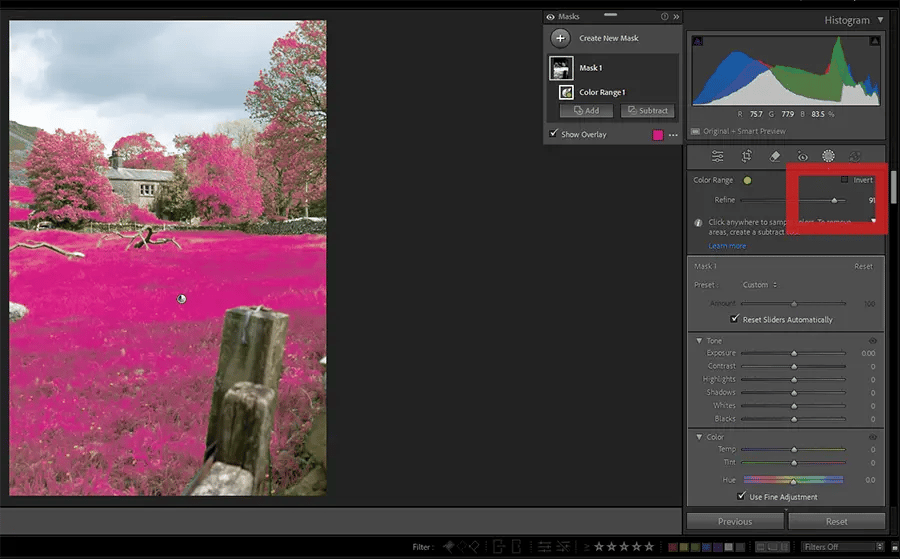Image resolution: width=900 pixels, height=559 pixels.
Task: Uncheck Use Fine Adjustment checkbox
Action: coord(742,496)
